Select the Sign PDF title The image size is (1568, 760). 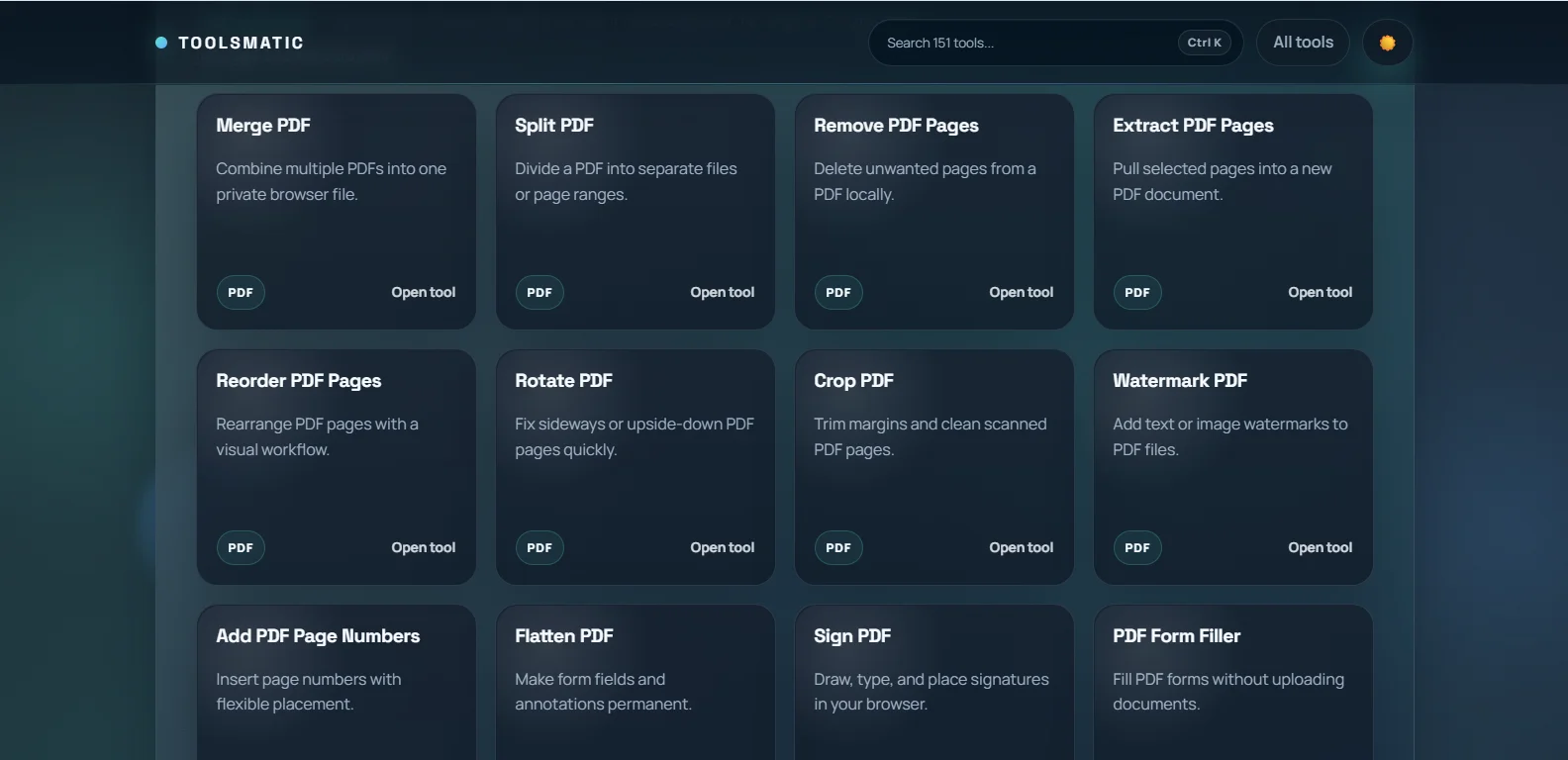852,636
